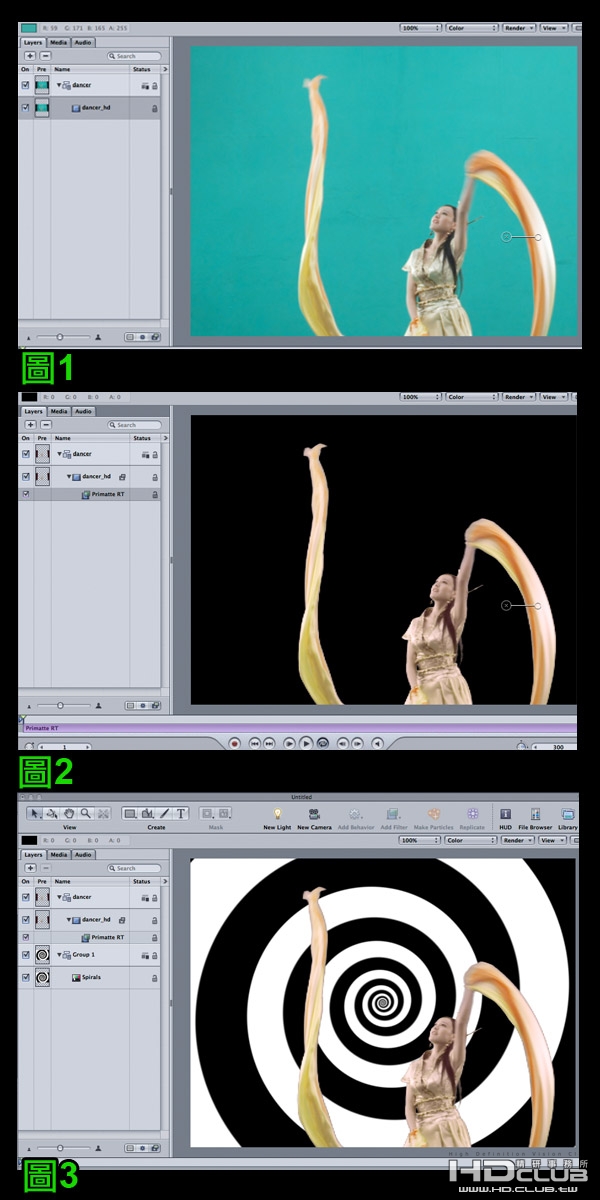Open View dropdown in black-background window
Screen dimensions: 600x1200
tap(553, 397)
